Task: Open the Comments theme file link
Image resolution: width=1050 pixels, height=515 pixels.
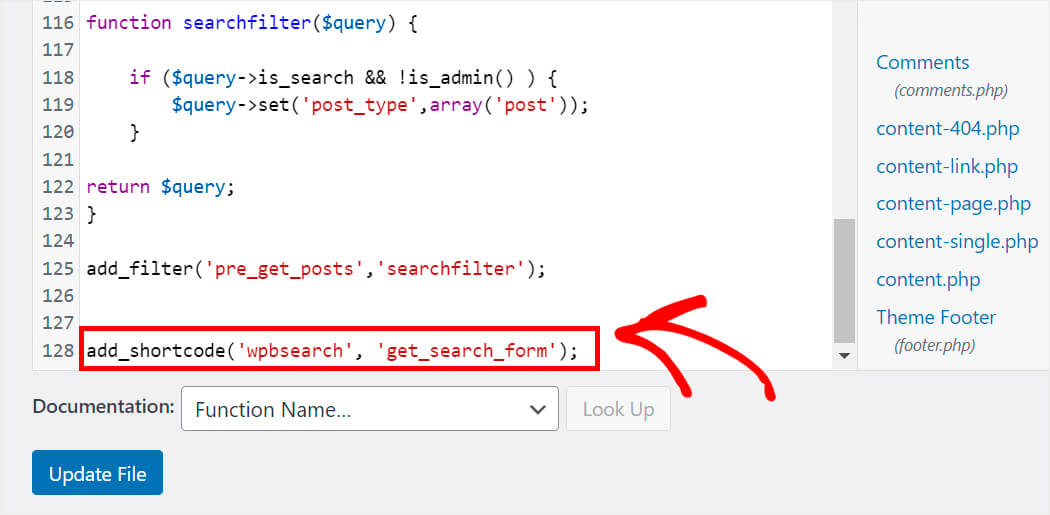Action: pyautogui.click(x=922, y=62)
